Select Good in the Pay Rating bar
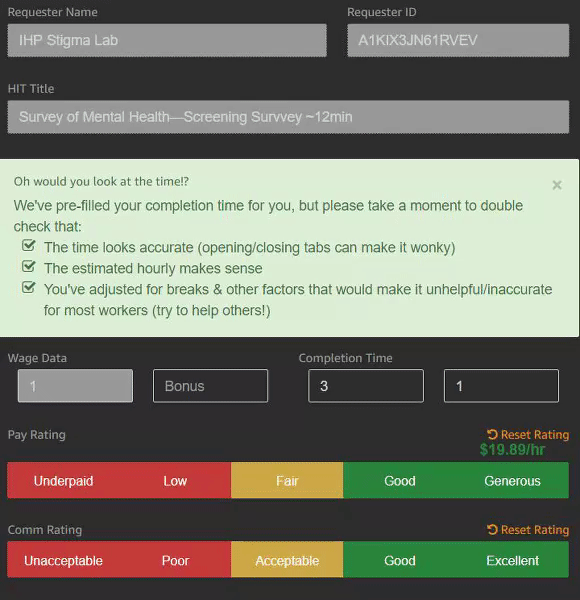 point(400,481)
